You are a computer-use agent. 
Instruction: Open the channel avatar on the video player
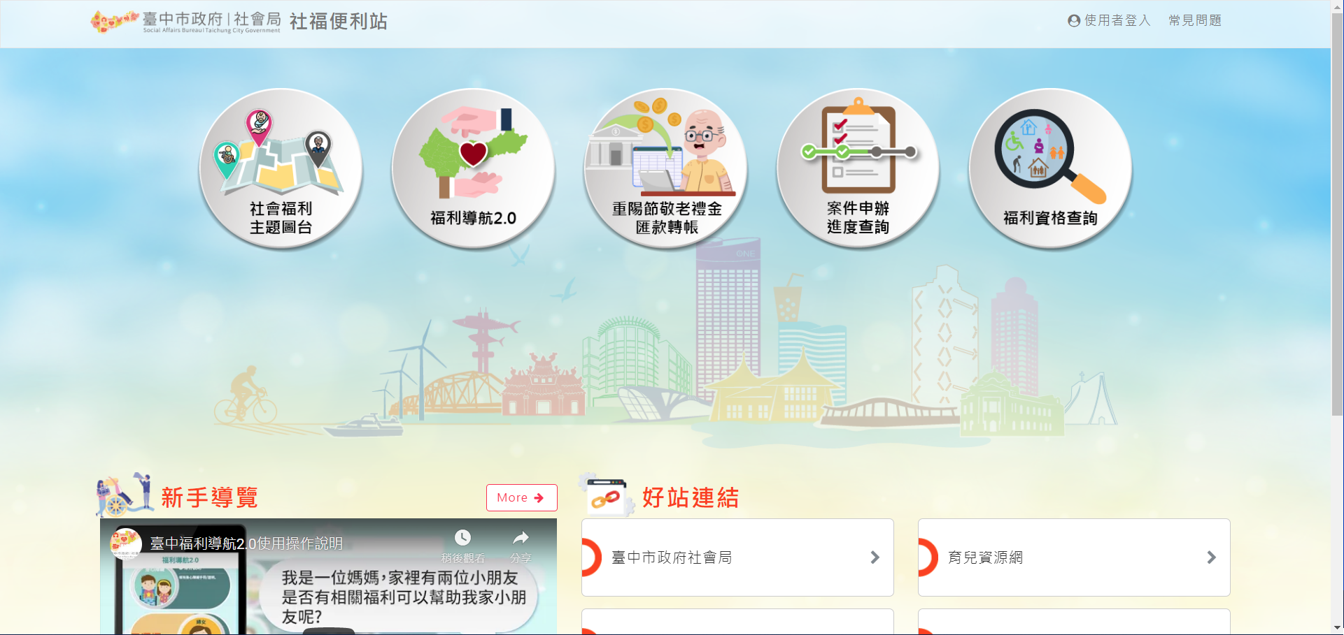(125, 544)
